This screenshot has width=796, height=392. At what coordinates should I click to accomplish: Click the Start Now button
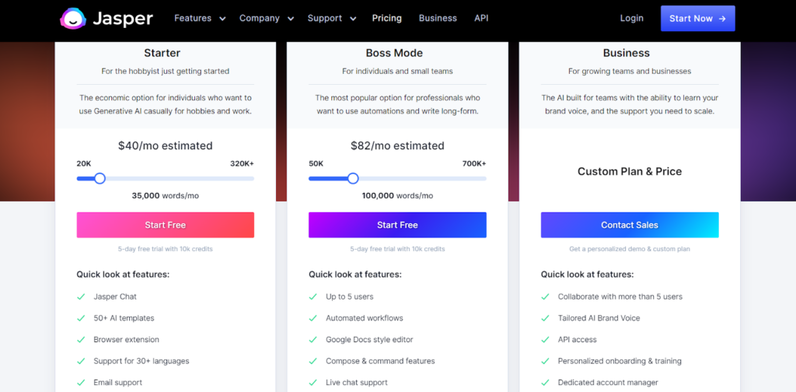(698, 18)
